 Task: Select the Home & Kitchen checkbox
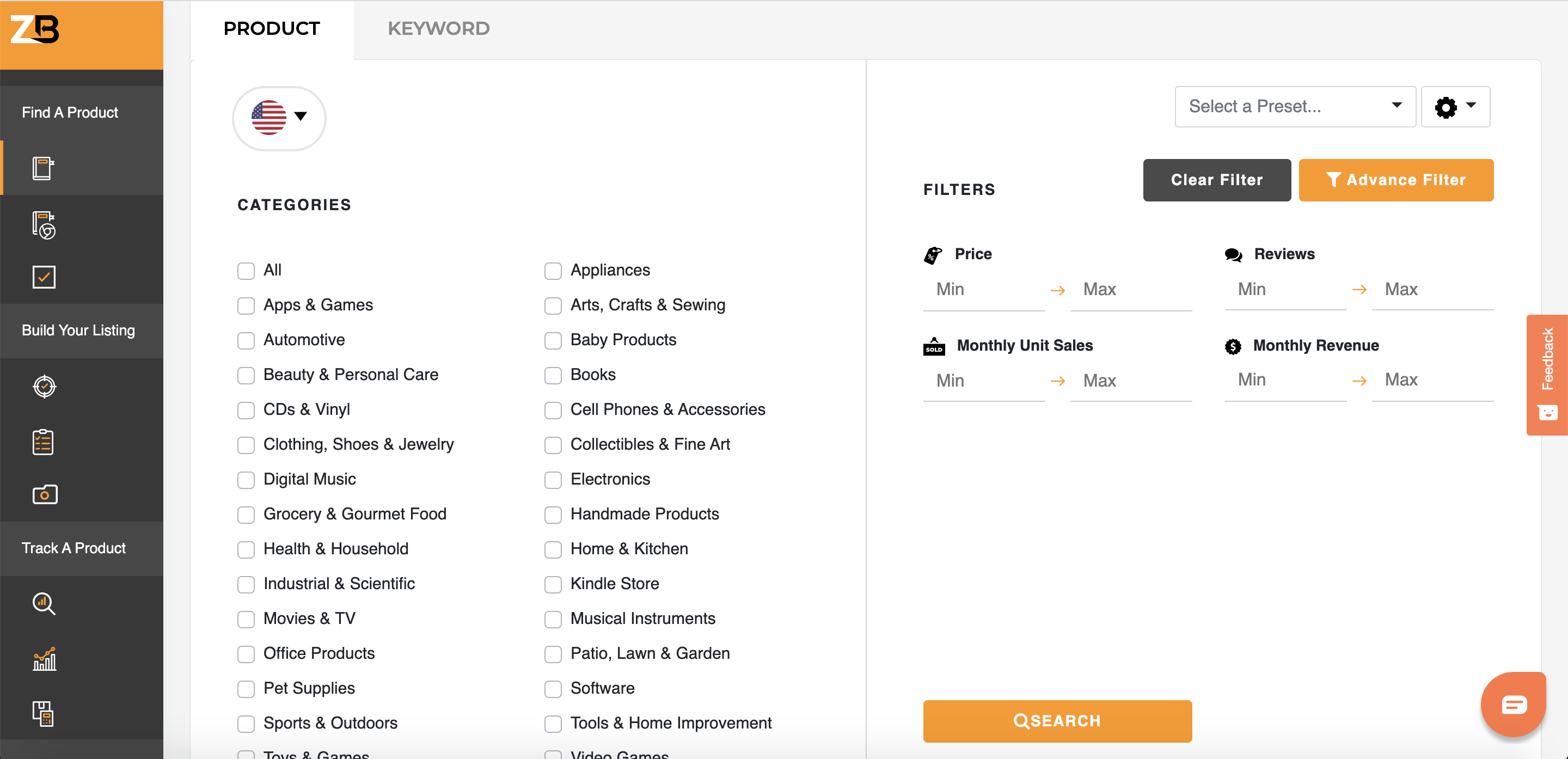pyautogui.click(x=553, y=549)
